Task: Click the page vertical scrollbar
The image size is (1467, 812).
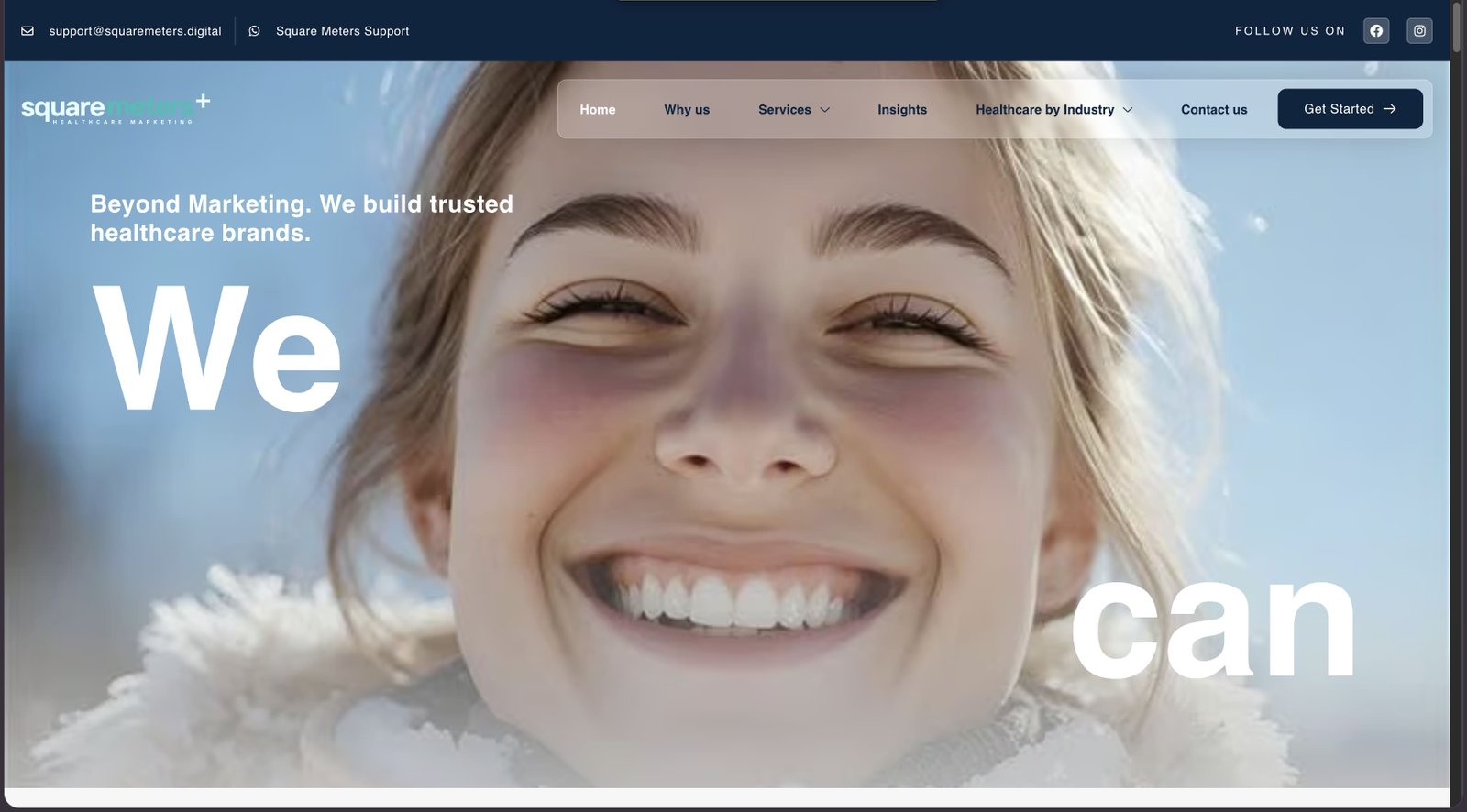Action: [x=1457, y=27]
